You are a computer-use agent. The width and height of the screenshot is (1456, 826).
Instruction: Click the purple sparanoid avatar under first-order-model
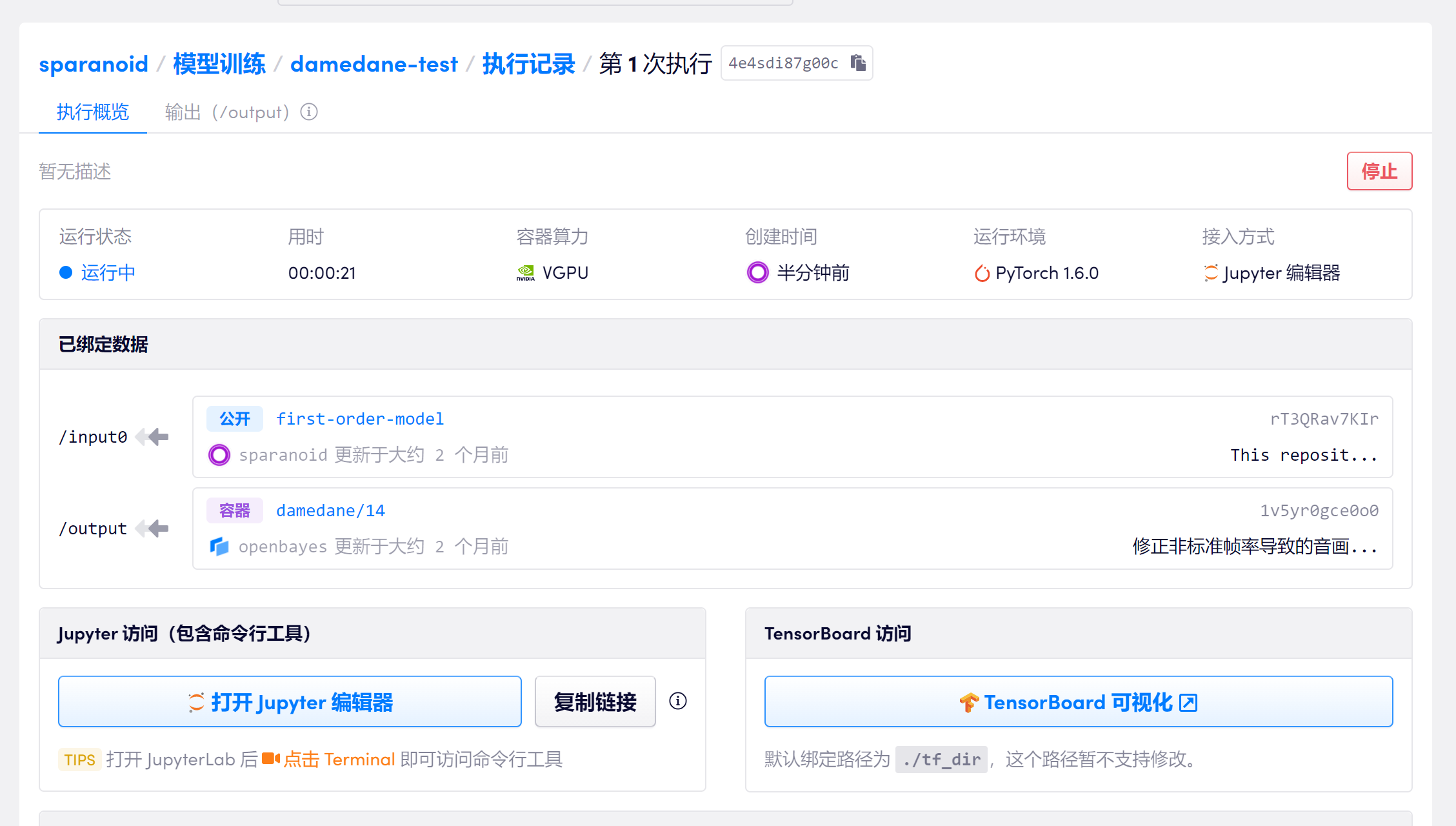219,455
